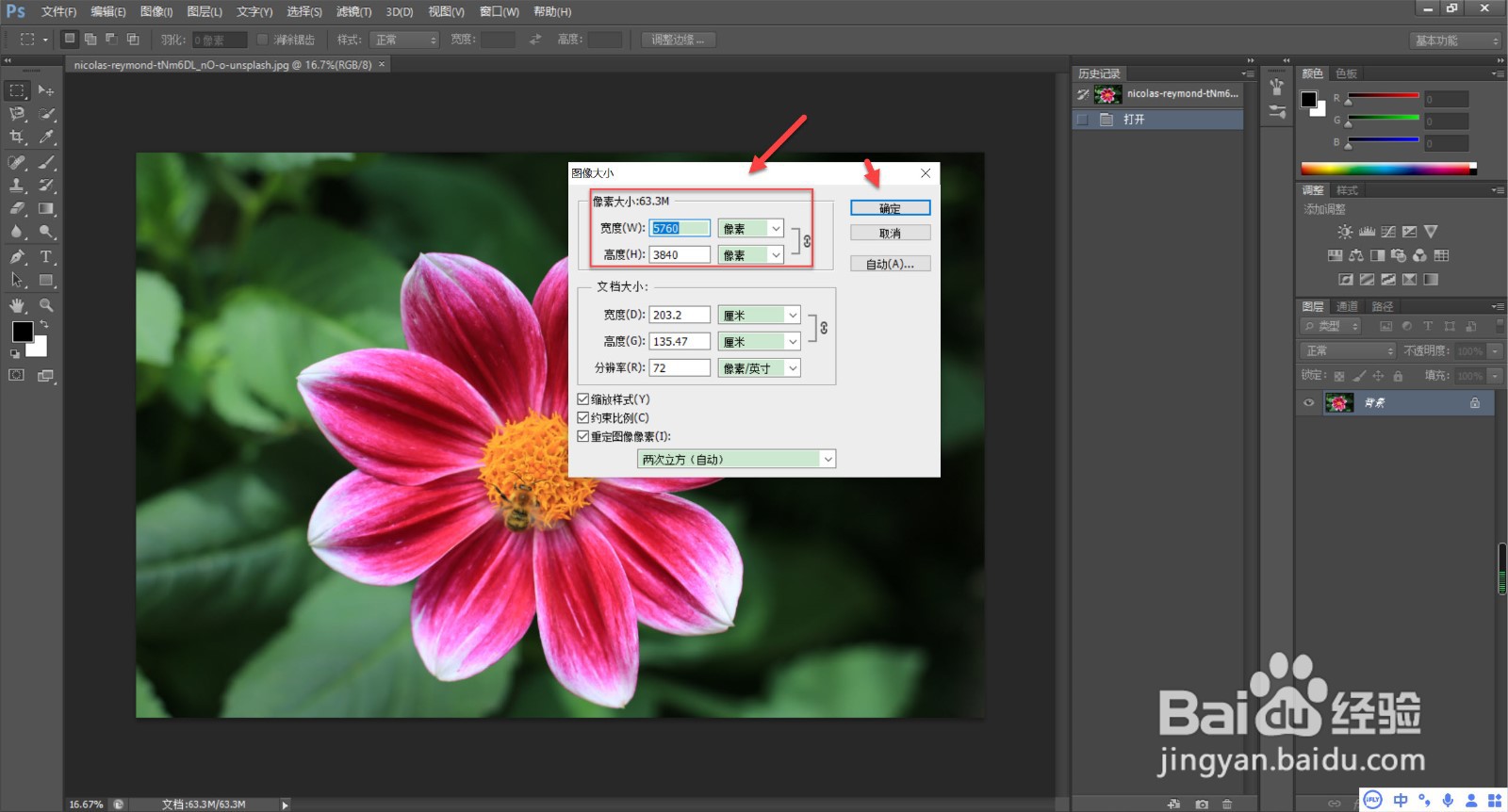Open pixel height unit dropdown (像素)
Image resolution: width=1508 pixels, height=812 pixels.
click(751, 254)
